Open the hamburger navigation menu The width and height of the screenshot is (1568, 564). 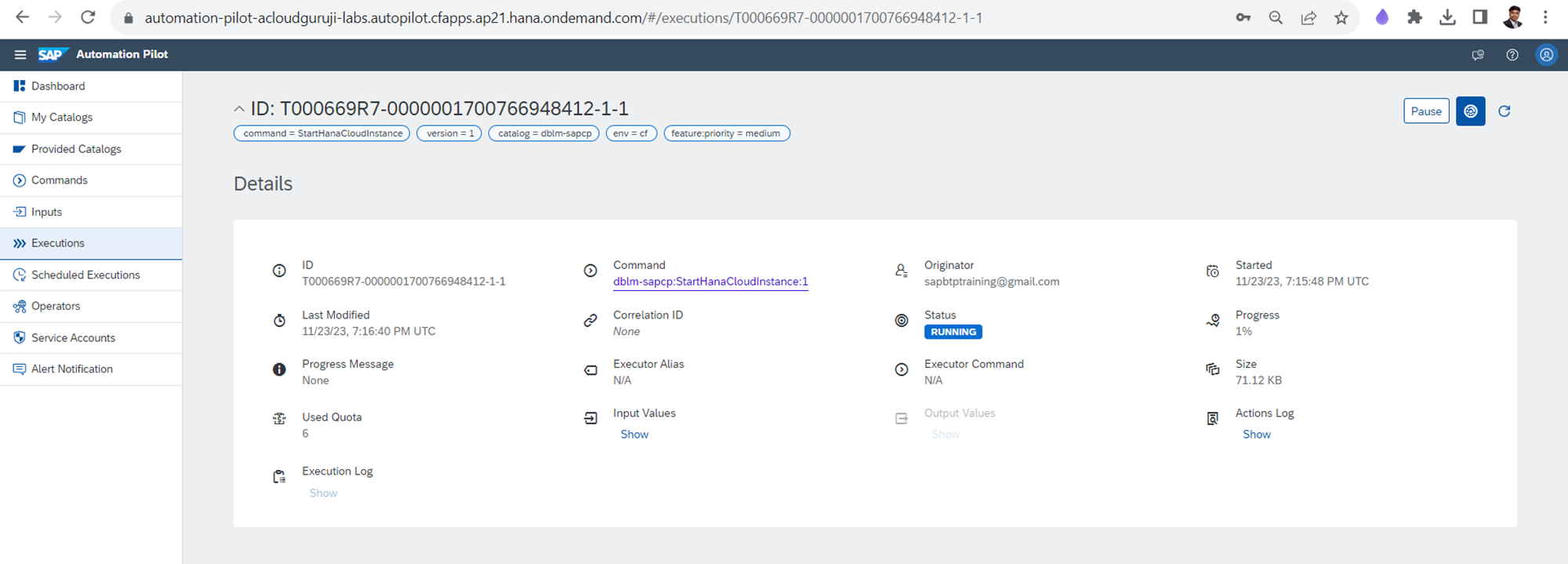coord(20,54)
